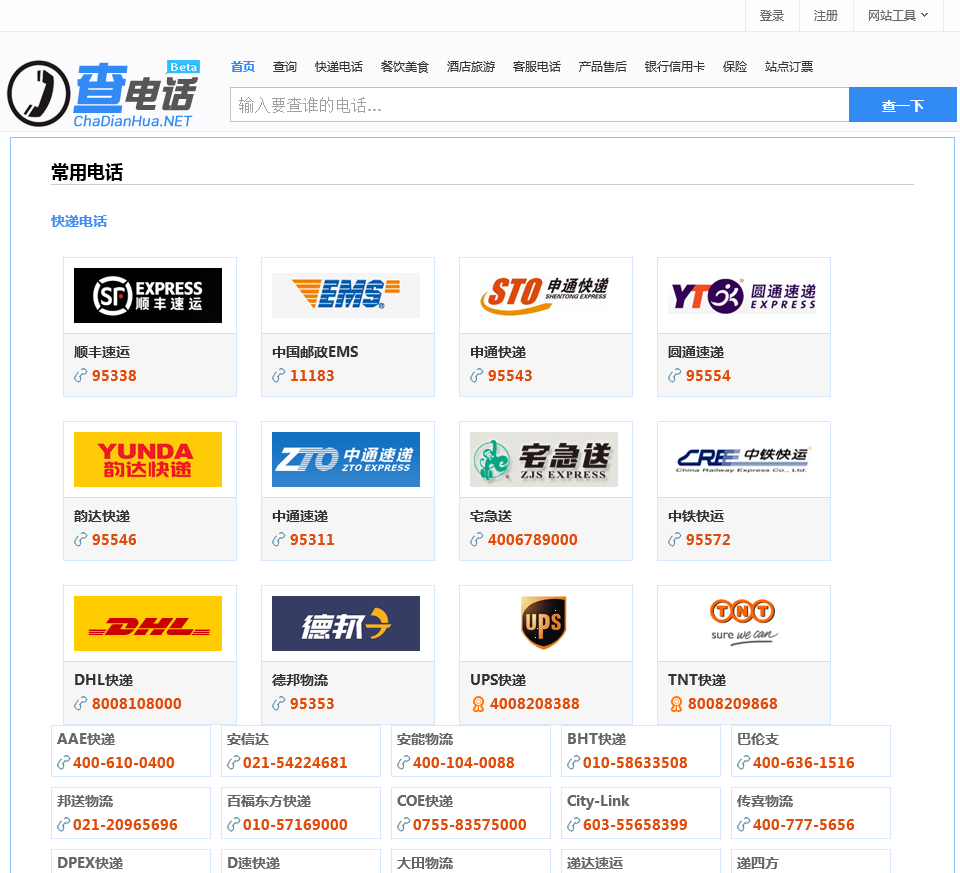The width and height of the screenshot is (960, 873).
Task: Click the TNT快递 name link
Action: [x=697, y=680]
